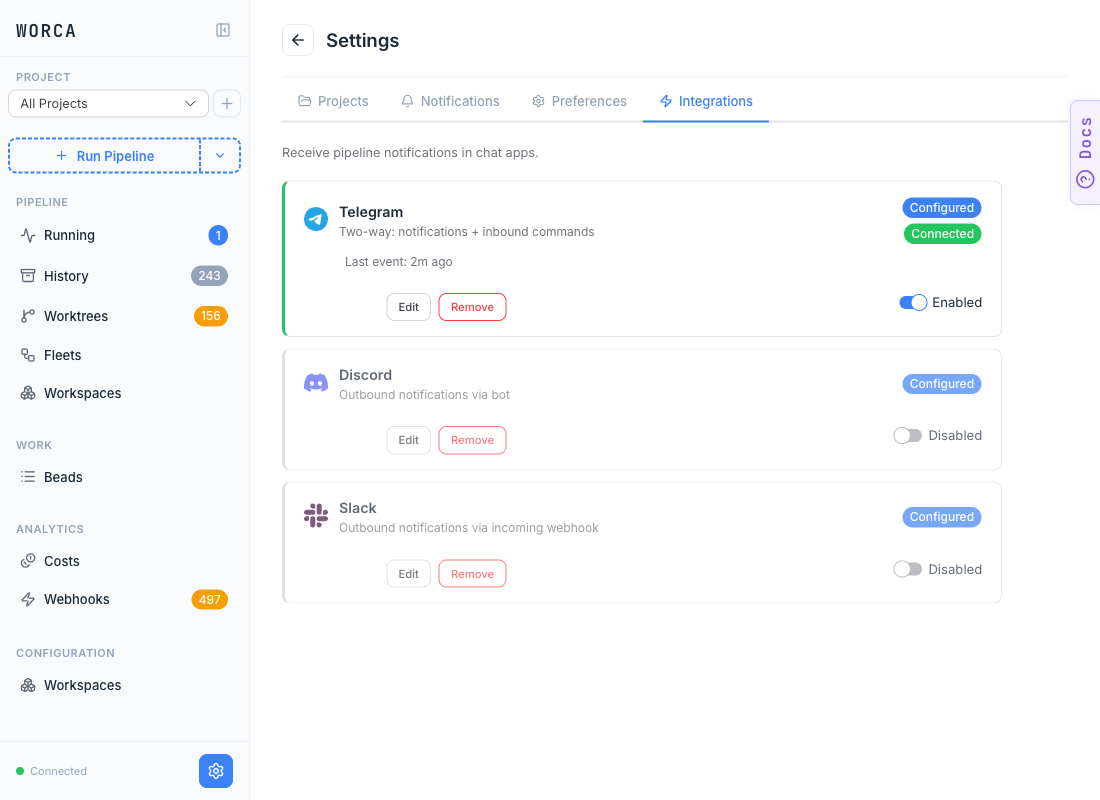Open the All Projects dropdown
The width and height of the screenshot is (1100, 800).
pyautogui.click(x=108, y=104)
